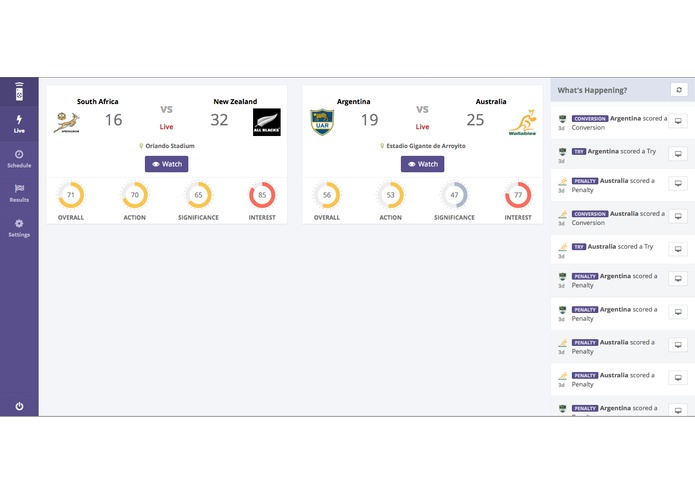
Task: Click the remote control logo icon
Action: click(19, 92)
